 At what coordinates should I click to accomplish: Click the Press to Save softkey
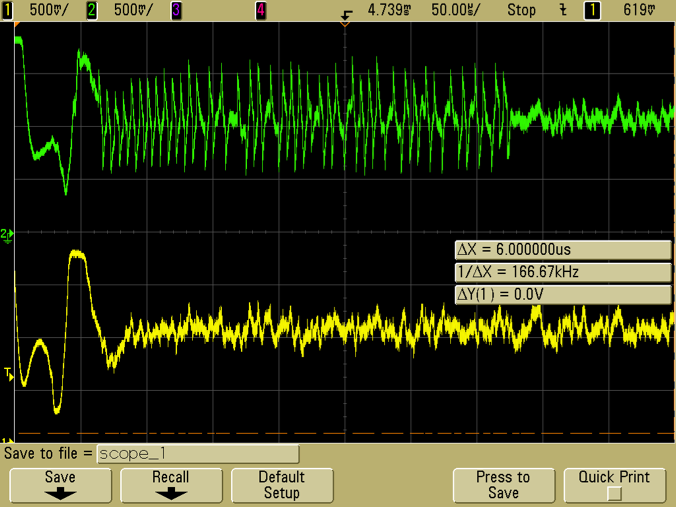(504, 485)
